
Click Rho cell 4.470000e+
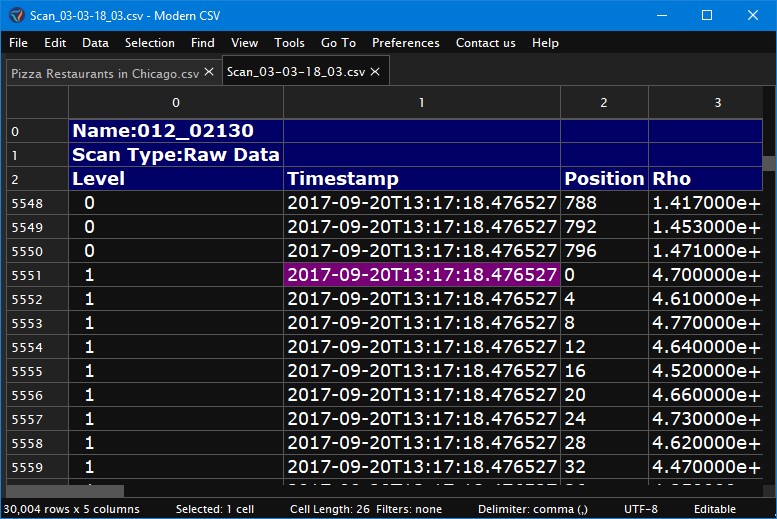(706, 467)
